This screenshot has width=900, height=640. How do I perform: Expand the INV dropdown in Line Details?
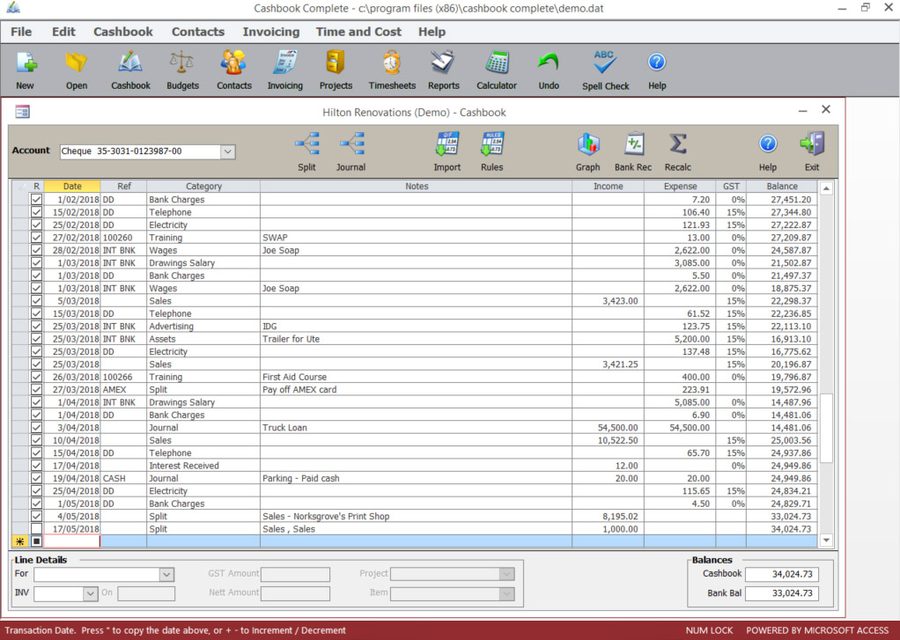click(90, 593)
